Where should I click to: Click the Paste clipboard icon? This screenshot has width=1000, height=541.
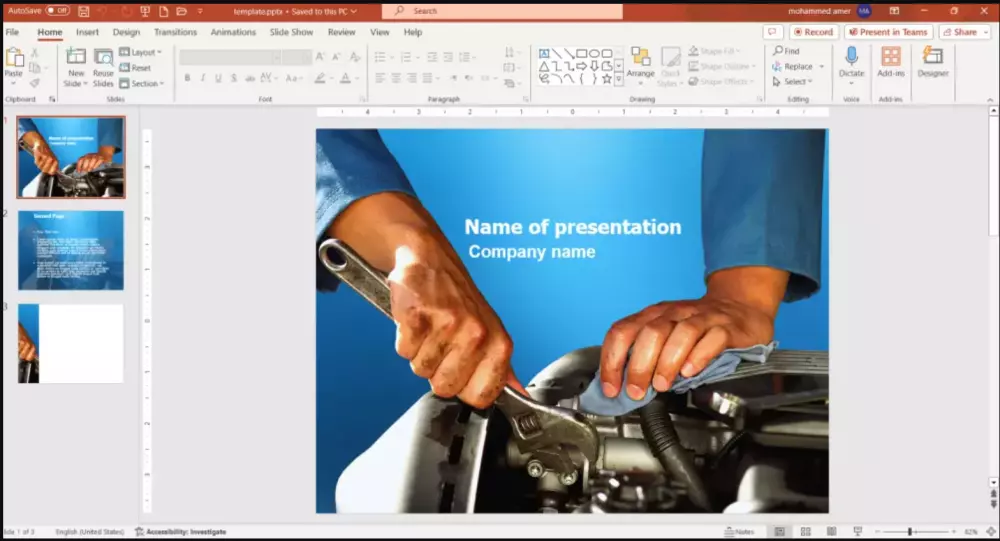click(14, 59)
